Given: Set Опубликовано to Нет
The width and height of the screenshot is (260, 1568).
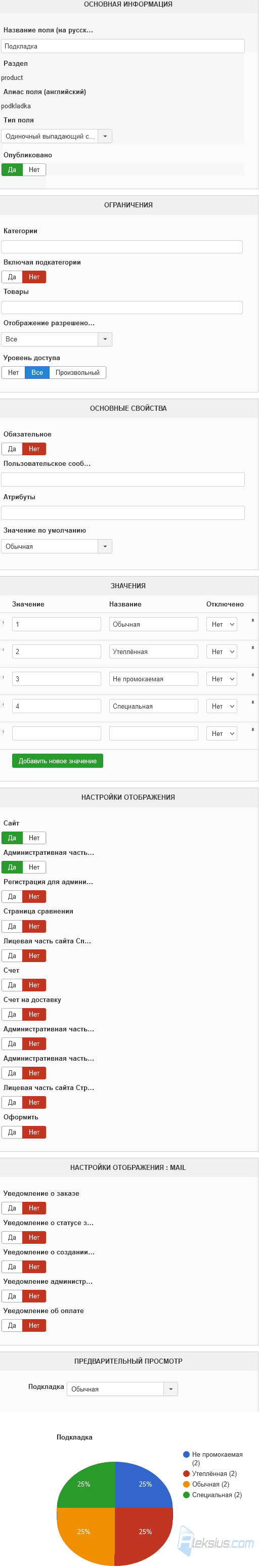Looking at the screenshot, I should pyautogui.click(x=34, y=170).
